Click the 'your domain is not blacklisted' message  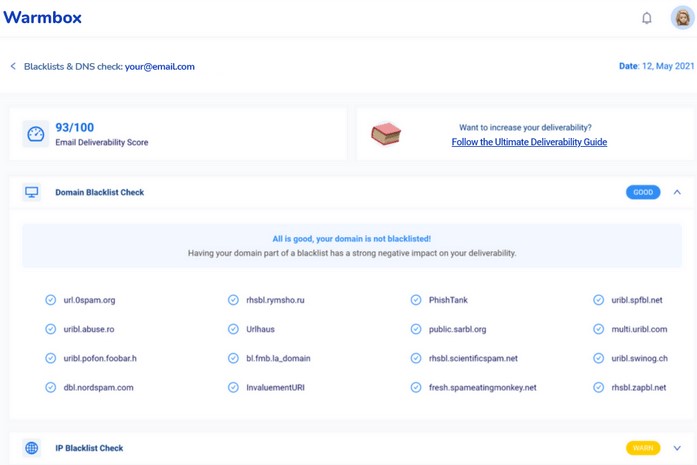[x=352, y=239]
